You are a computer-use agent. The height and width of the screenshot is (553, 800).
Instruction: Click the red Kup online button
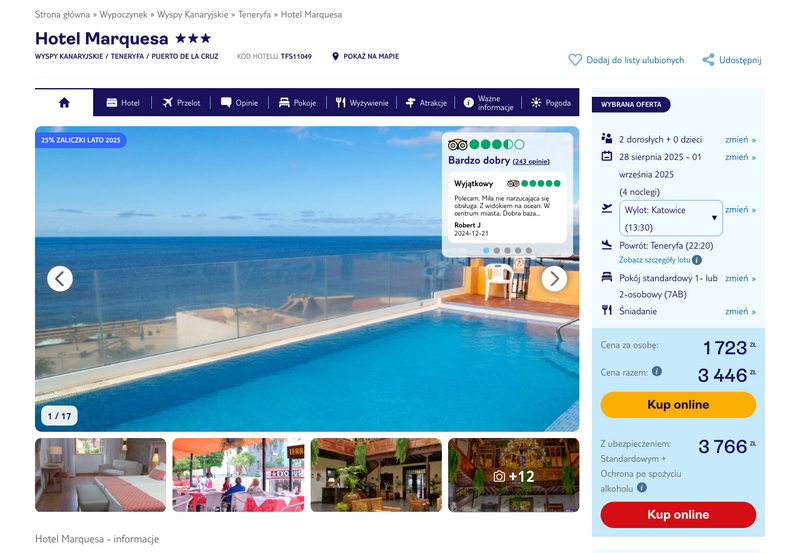click(678, 514)
